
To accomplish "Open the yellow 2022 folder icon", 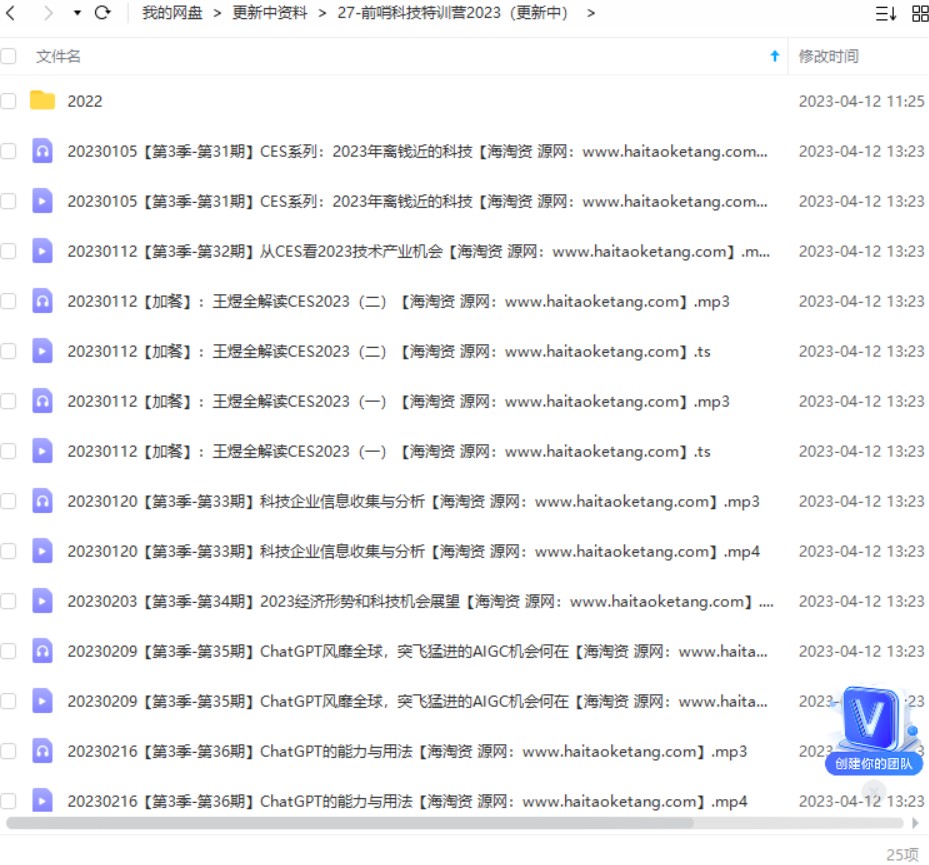I will (42, 100).
